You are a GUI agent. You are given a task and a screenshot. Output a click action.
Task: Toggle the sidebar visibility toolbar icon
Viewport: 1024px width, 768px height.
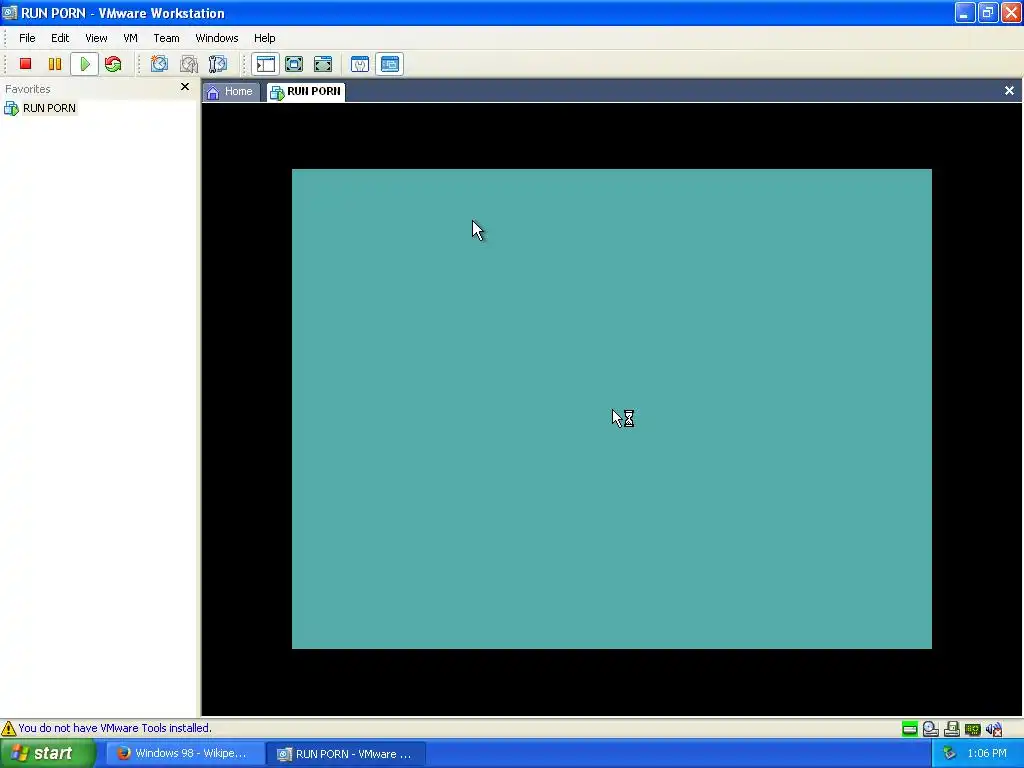click(x=265, y=63)
